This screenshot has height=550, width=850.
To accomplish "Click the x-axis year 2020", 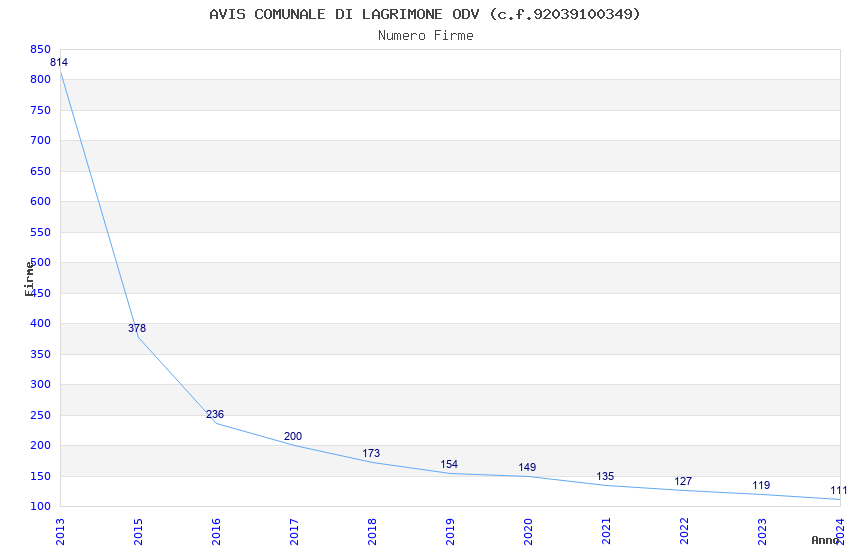I will coord(529,532).
